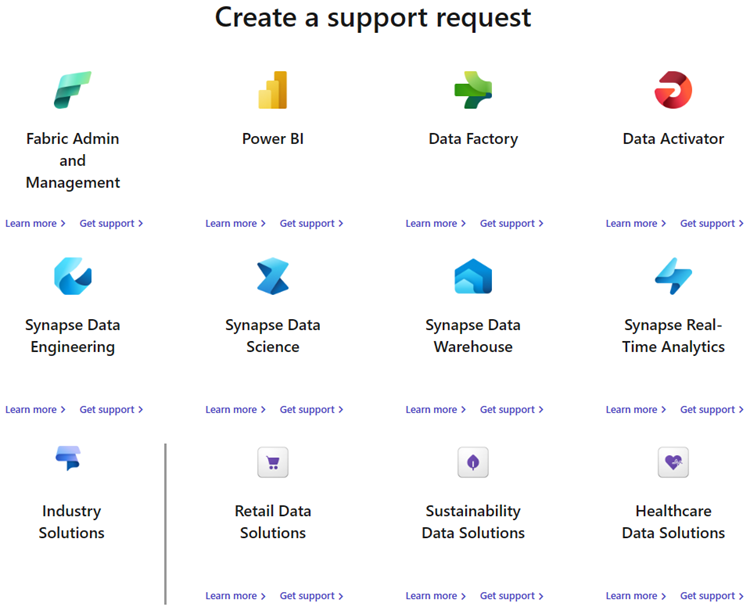
Task: Open Learn more under Data Activator
Action: coord(636,223)
